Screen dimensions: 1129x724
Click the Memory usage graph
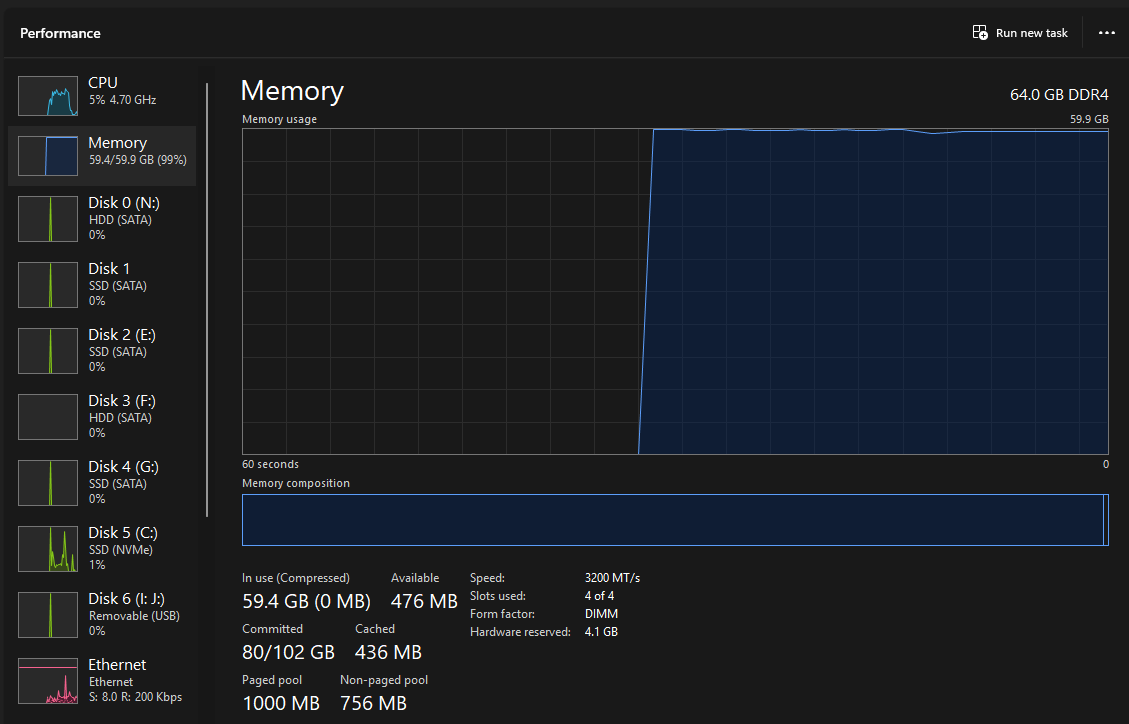point(675,291)
